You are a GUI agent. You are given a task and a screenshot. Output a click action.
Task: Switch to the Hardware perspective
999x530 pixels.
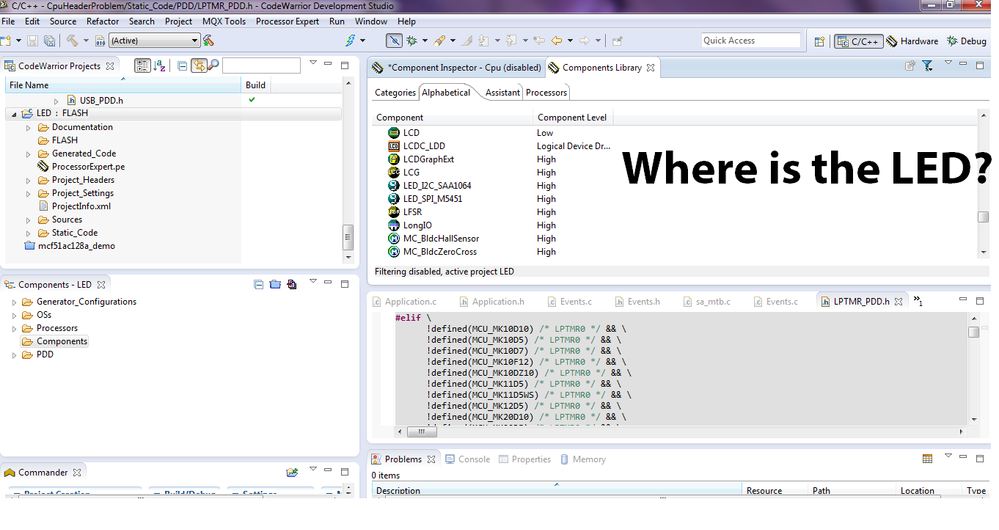912,41
